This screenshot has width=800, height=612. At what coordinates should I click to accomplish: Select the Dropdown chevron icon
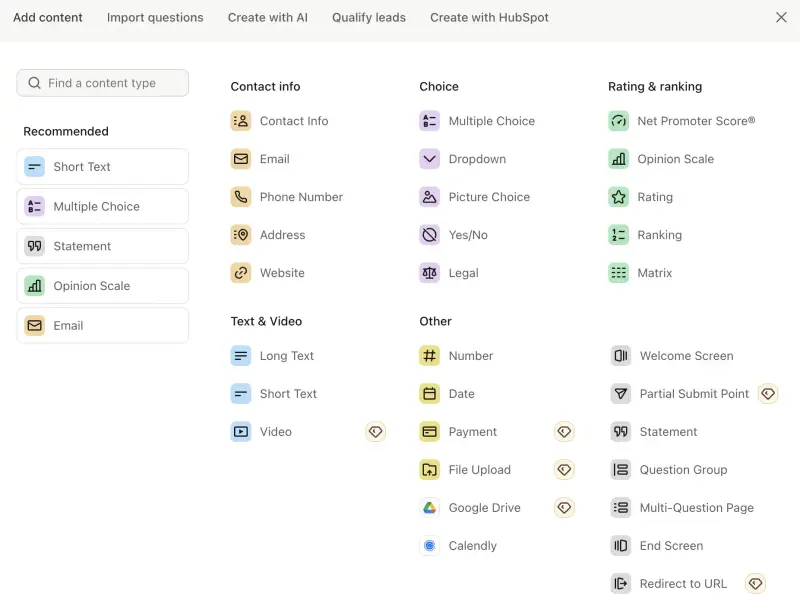[430, 159]
